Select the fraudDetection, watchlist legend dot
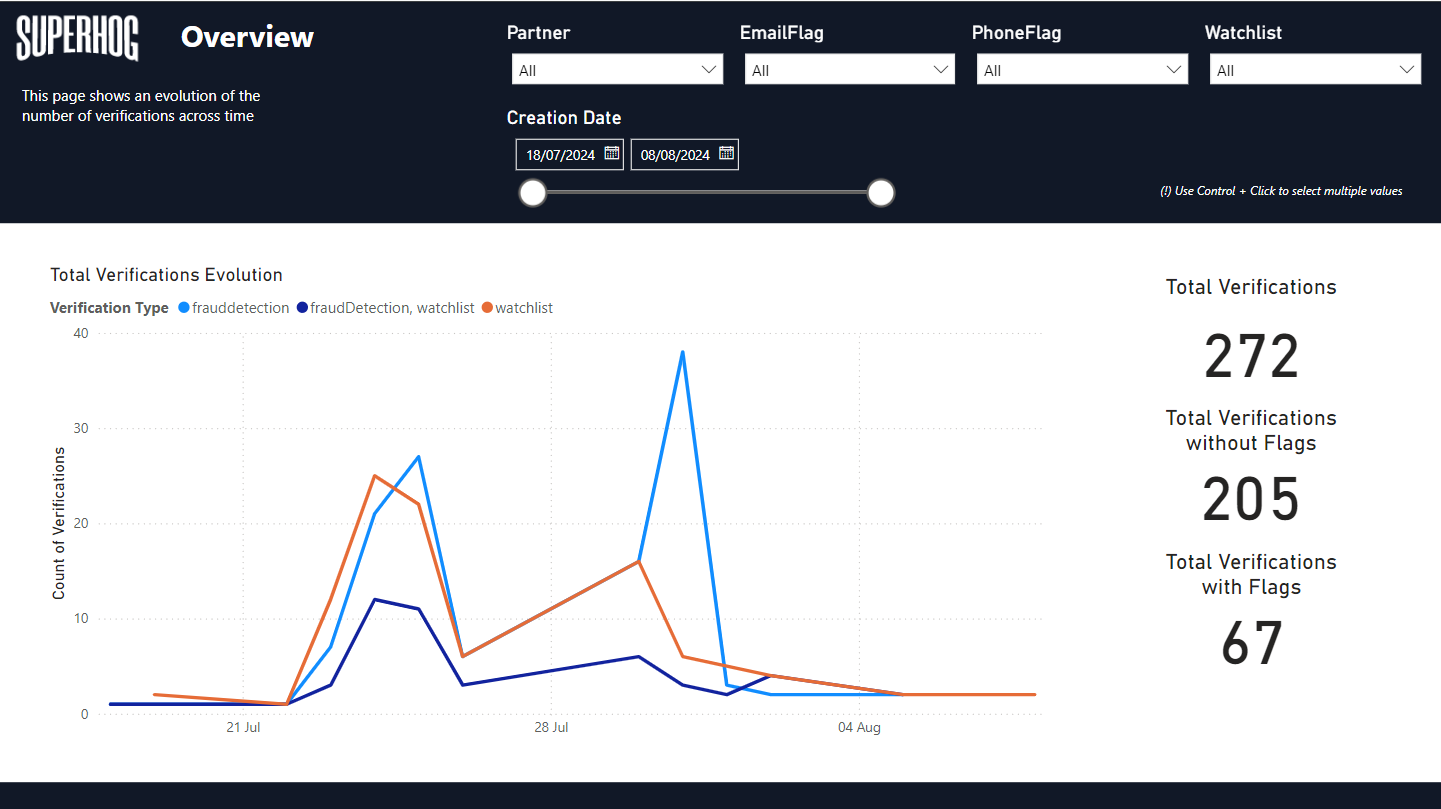The width and height of the screenshot is (1441, 809). [x=302, y=308]
